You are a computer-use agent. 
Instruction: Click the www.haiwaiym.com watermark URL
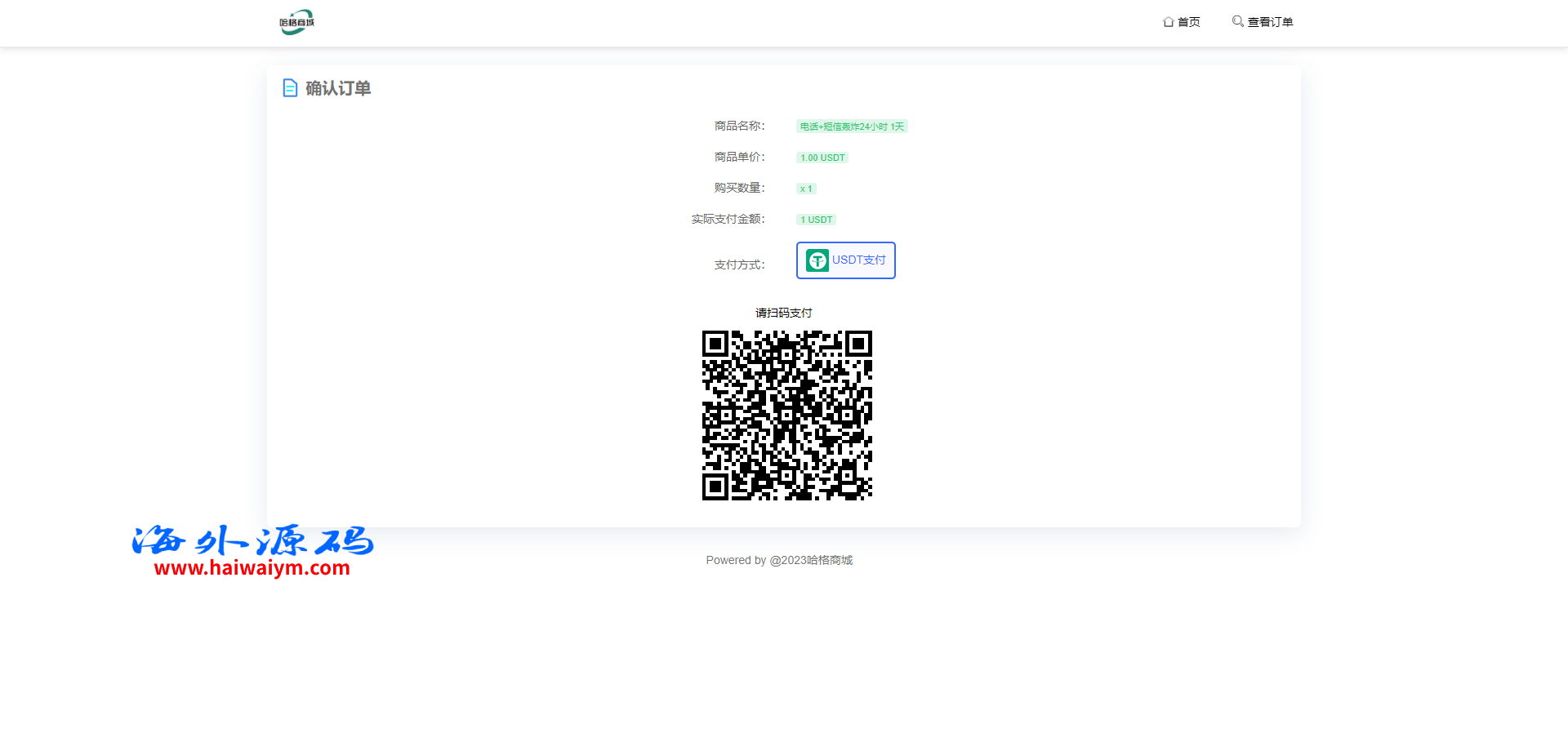click(x=252, y=568)
